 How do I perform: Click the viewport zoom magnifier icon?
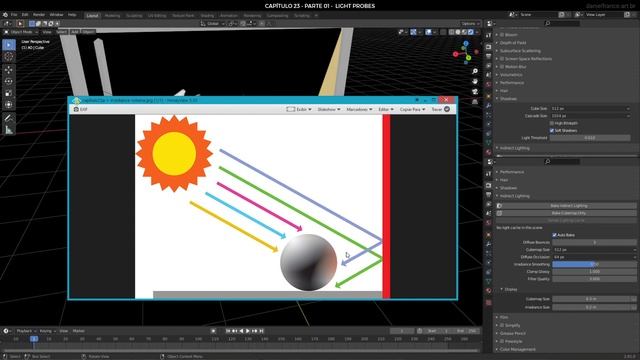(x=475, y=71)
